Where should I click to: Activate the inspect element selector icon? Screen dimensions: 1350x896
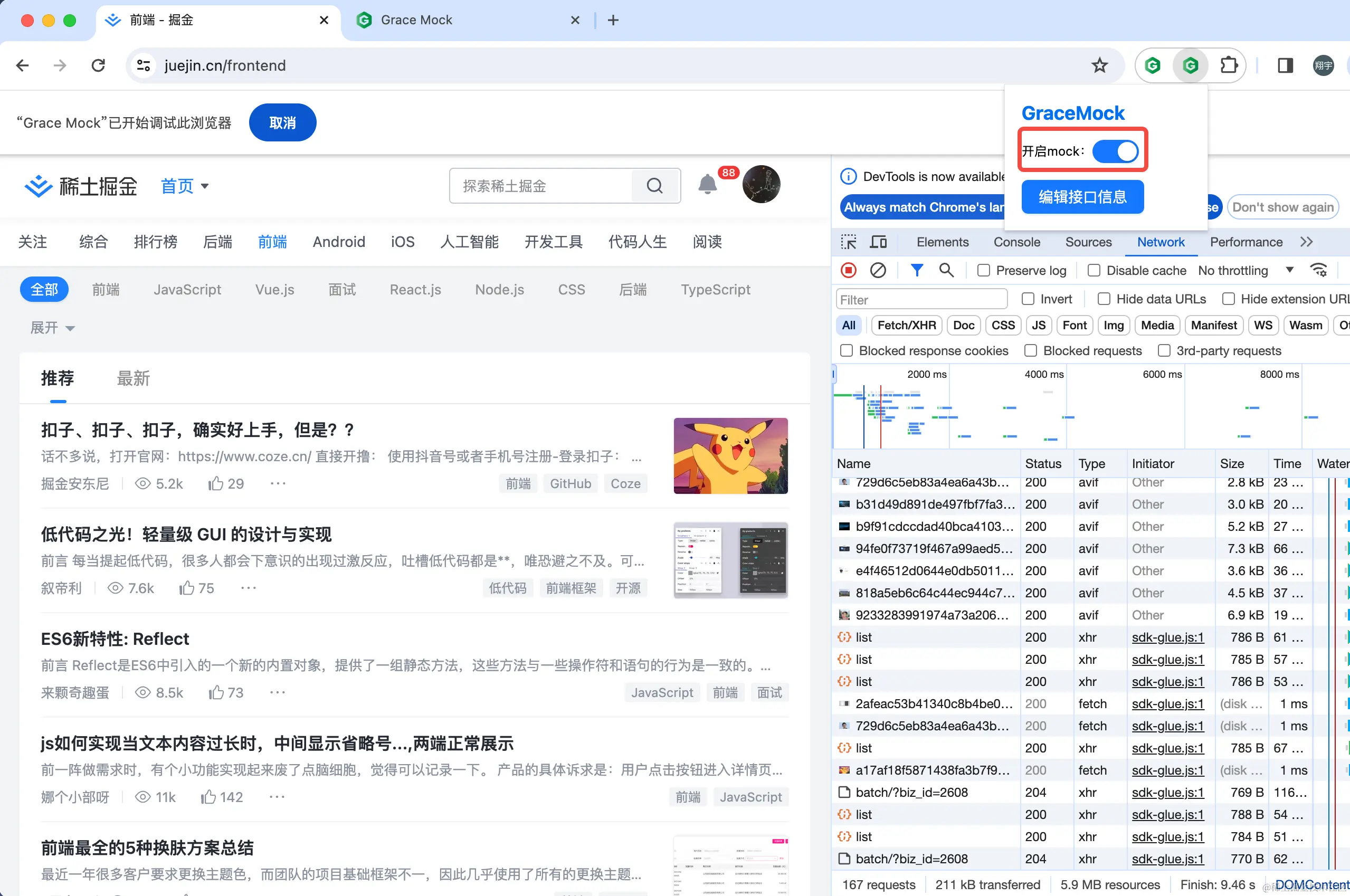849,242
